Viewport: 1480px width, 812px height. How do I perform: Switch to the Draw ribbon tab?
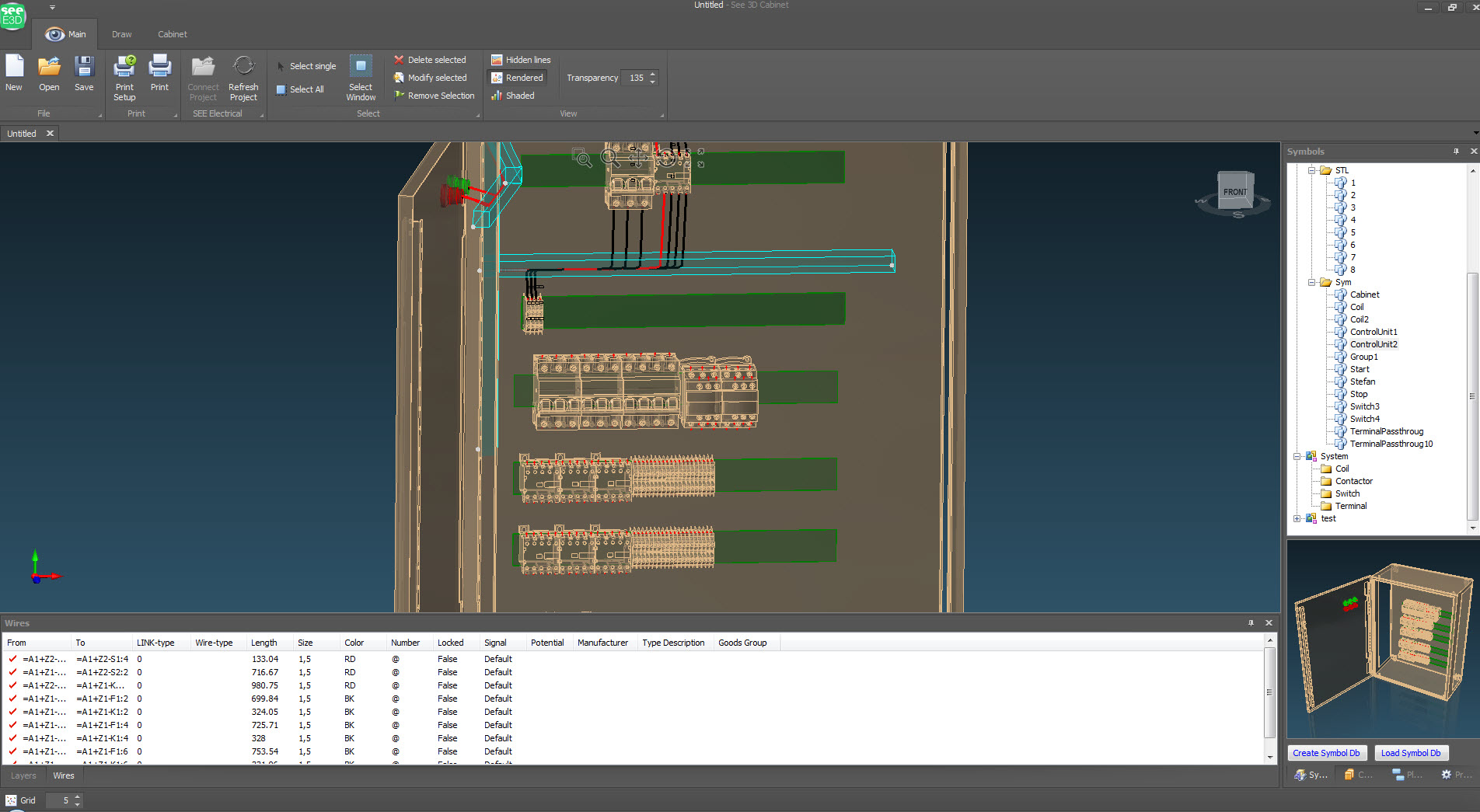(122, 34)
